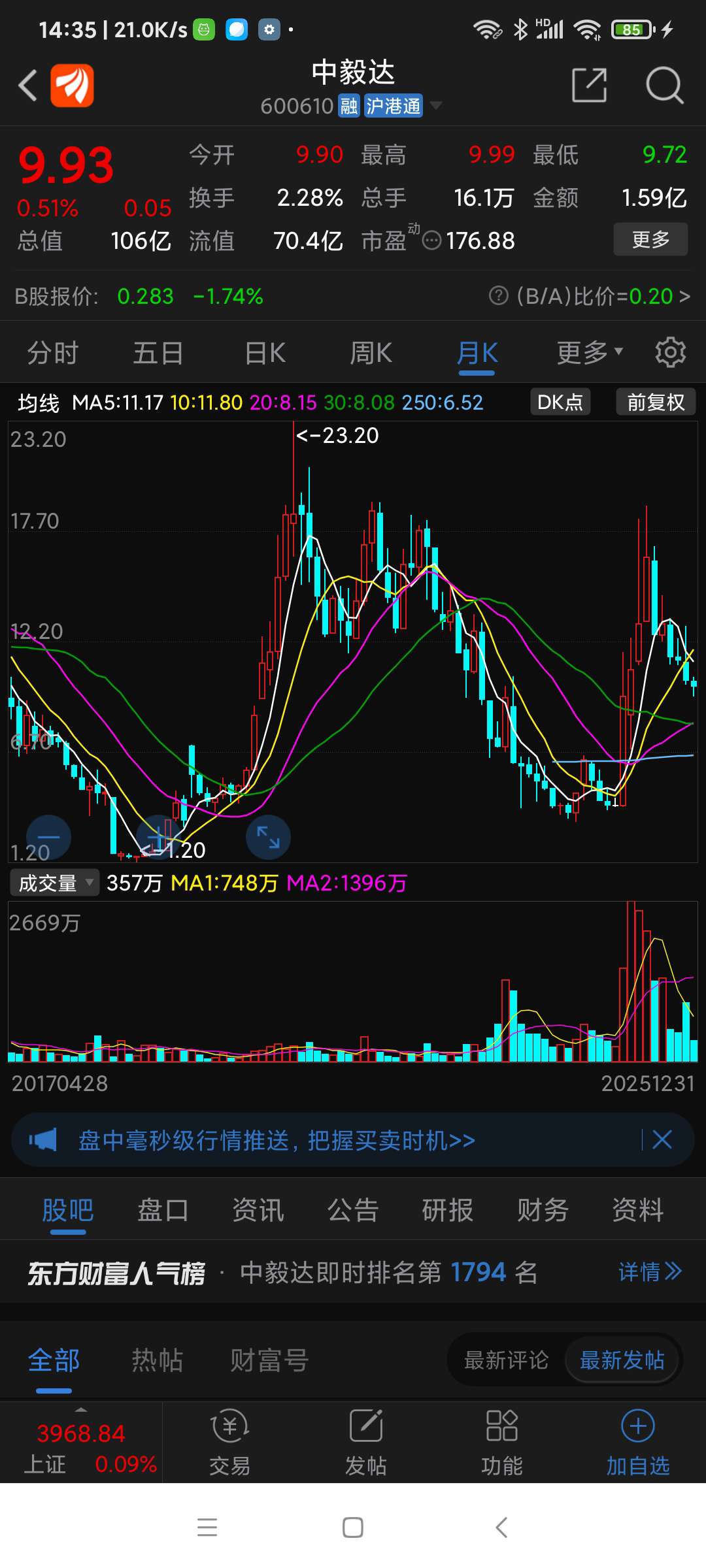This screenshot has width=706, height=1568.
Task: Expand chart to fullscreen icon
Action: pos(268,837)
